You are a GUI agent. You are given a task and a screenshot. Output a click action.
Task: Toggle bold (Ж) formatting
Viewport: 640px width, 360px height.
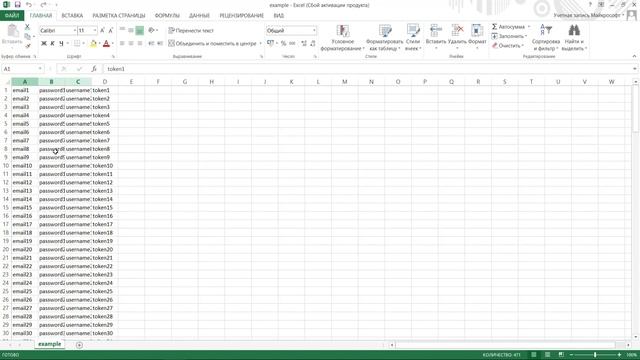44,43
